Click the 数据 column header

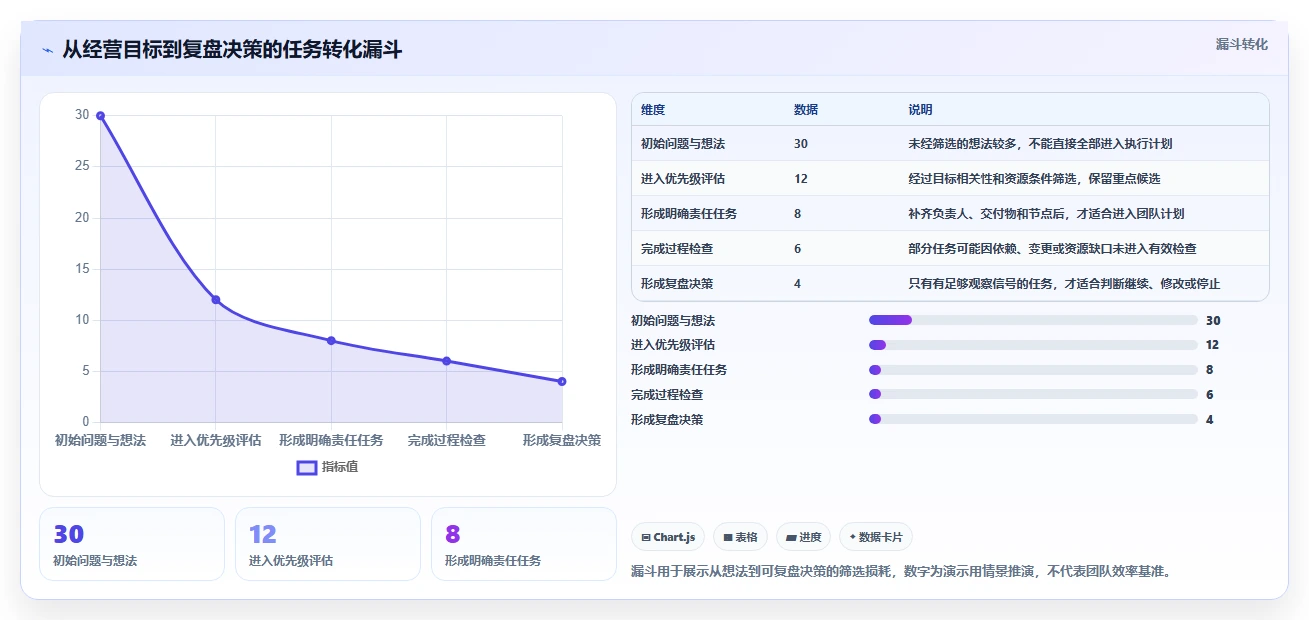click(x=806, y=109)
